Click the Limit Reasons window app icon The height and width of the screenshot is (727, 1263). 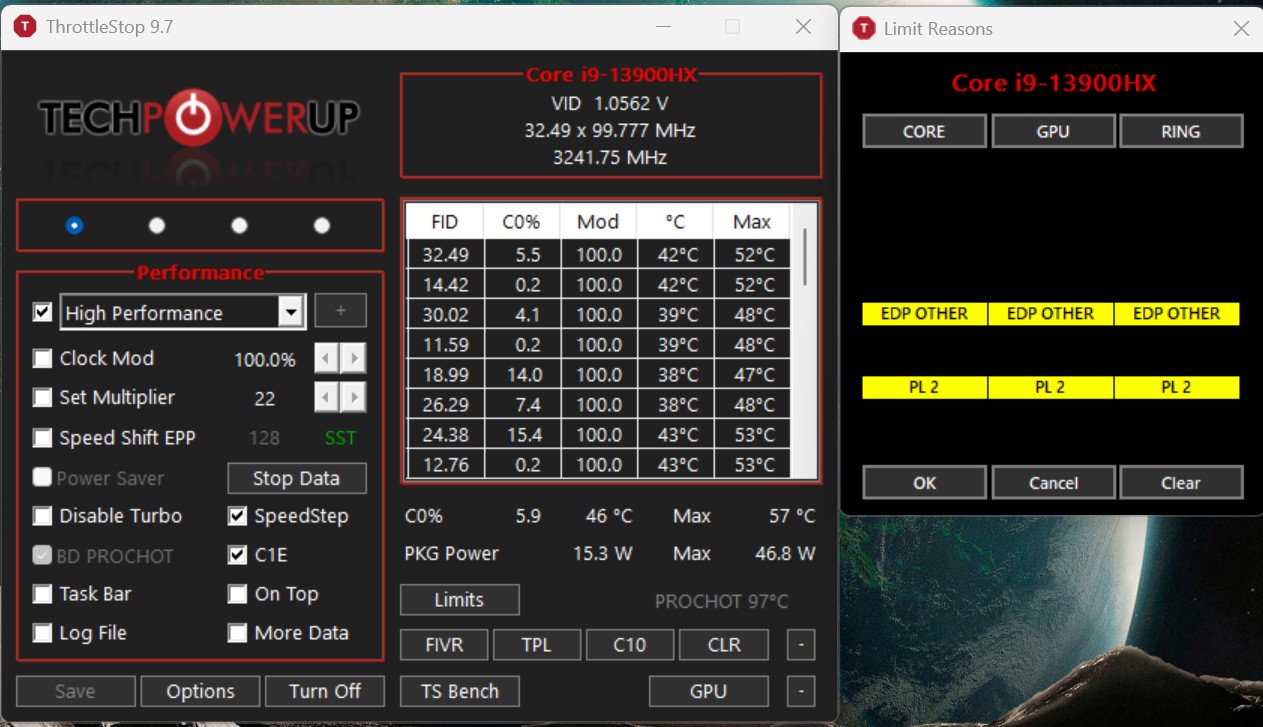(x=864, y=29)
